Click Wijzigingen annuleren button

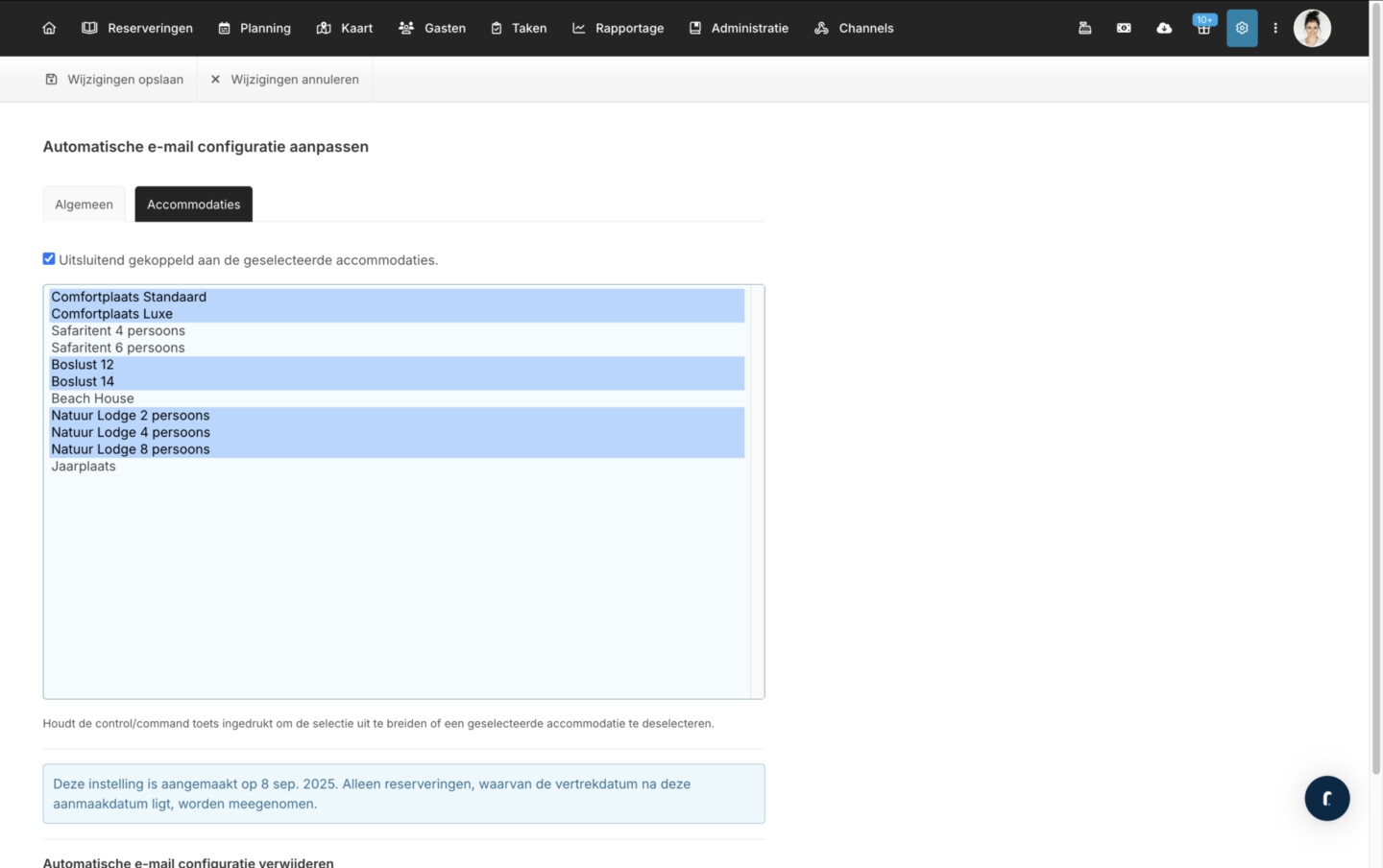click(284, 80)
